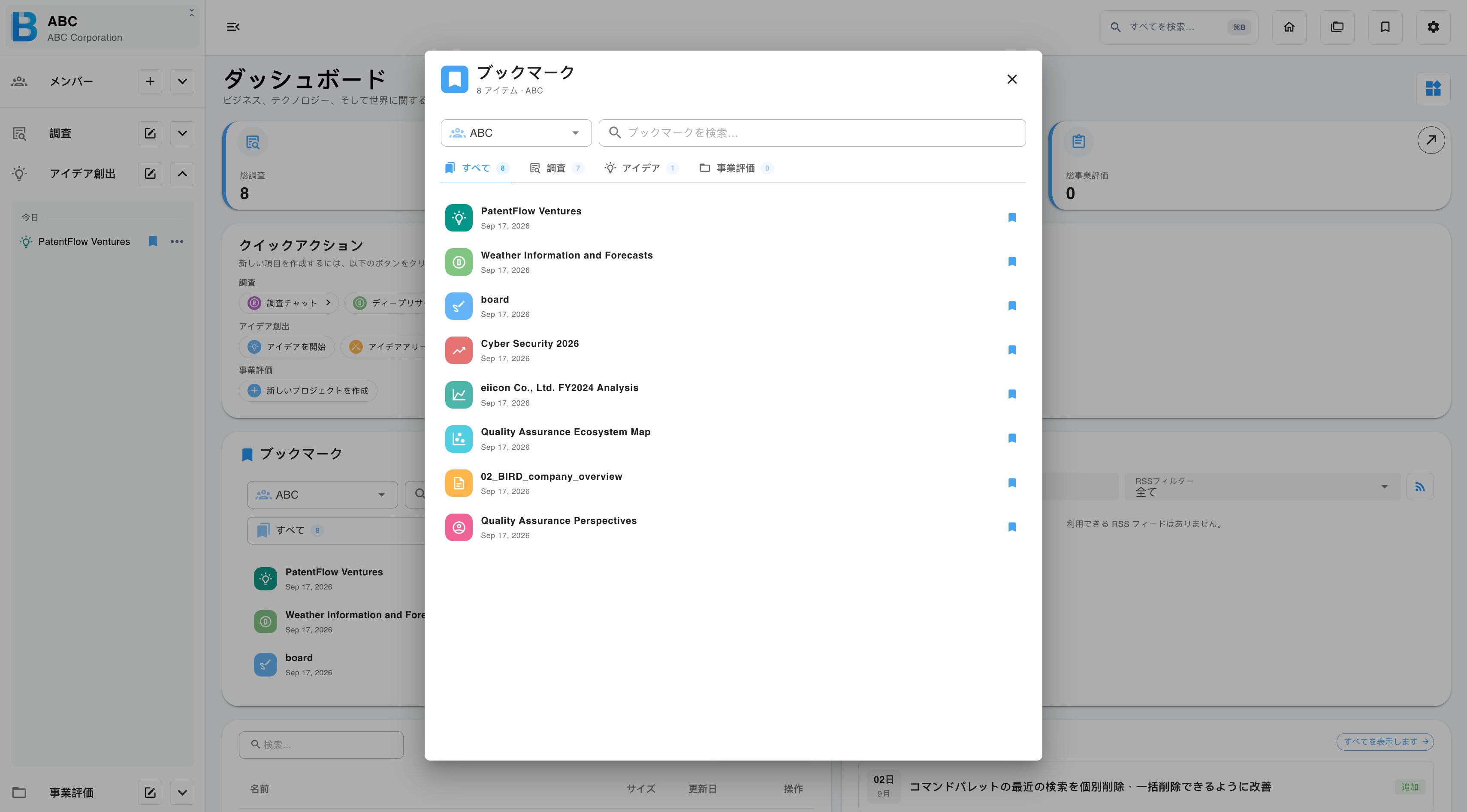Image resolution: width=1467 pixels, height=812 pixels.
Task: Click 調査チャット quick action
Action: coord(289,303)
